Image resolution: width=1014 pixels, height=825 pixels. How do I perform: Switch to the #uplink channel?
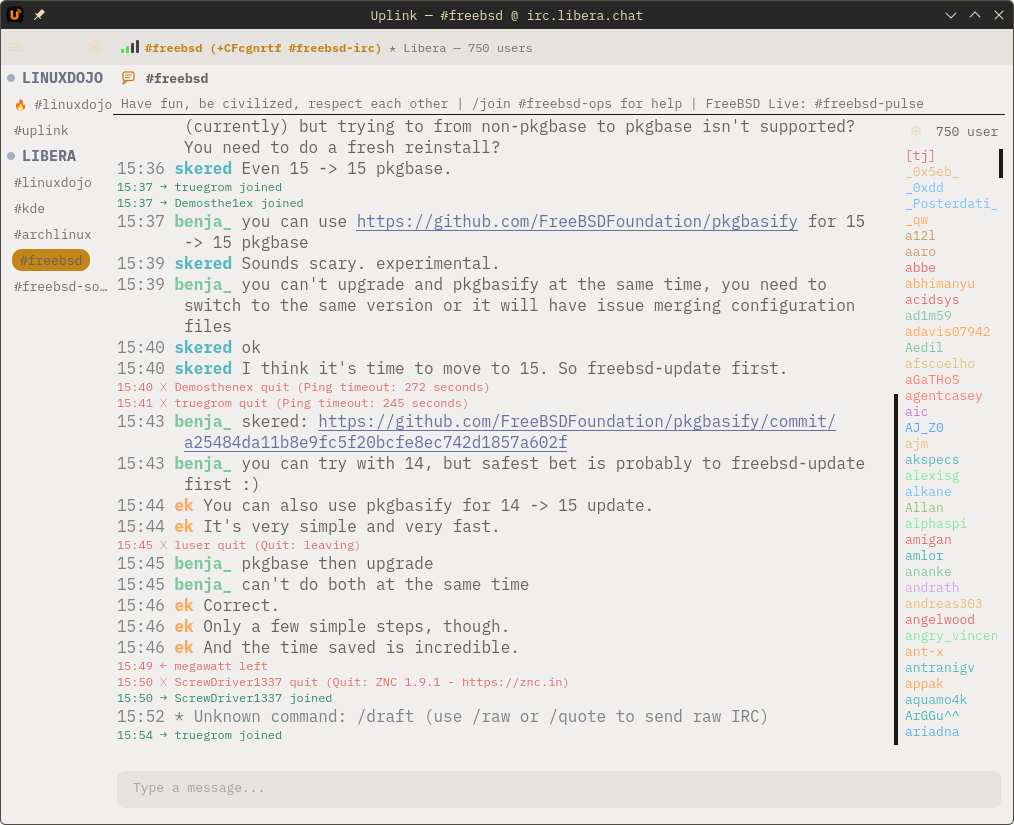(41, 131)
